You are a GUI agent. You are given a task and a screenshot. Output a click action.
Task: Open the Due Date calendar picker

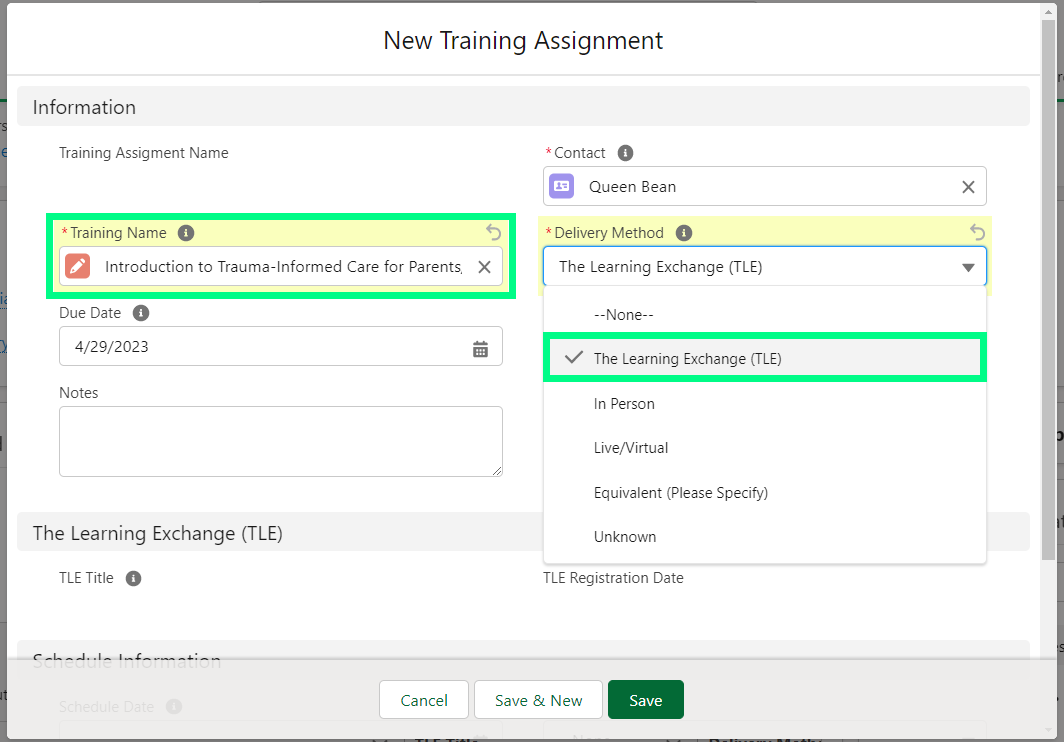coord(480,348)
